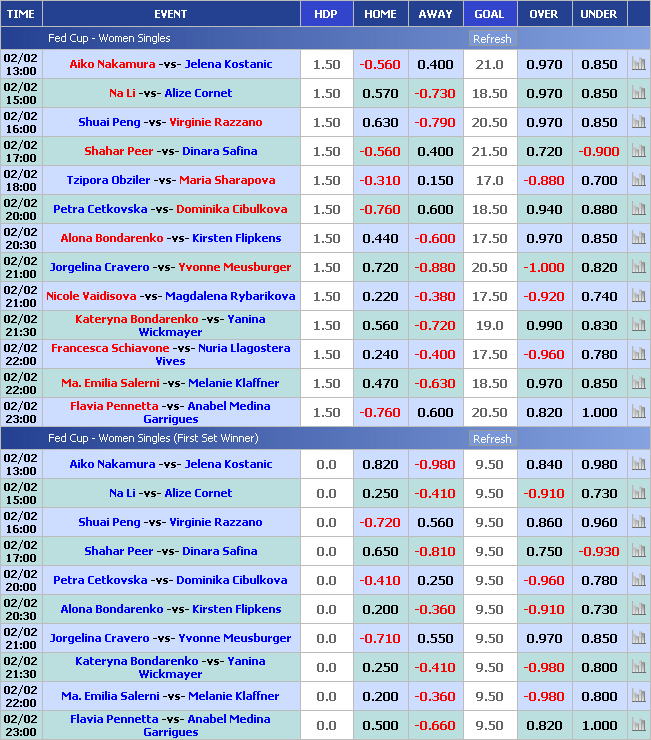Pick home odds 0.240 for Francesca Schiavone
Image resolution: width=651 pixels, height=740 pixels.
380,354
